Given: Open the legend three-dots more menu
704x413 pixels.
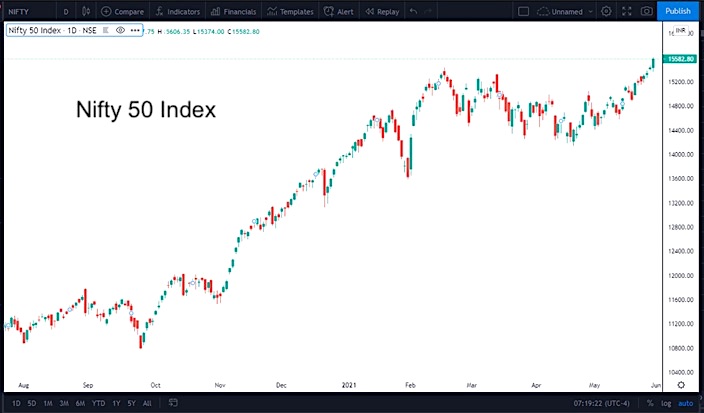Looking at the screenshot, I should point(135,30).
